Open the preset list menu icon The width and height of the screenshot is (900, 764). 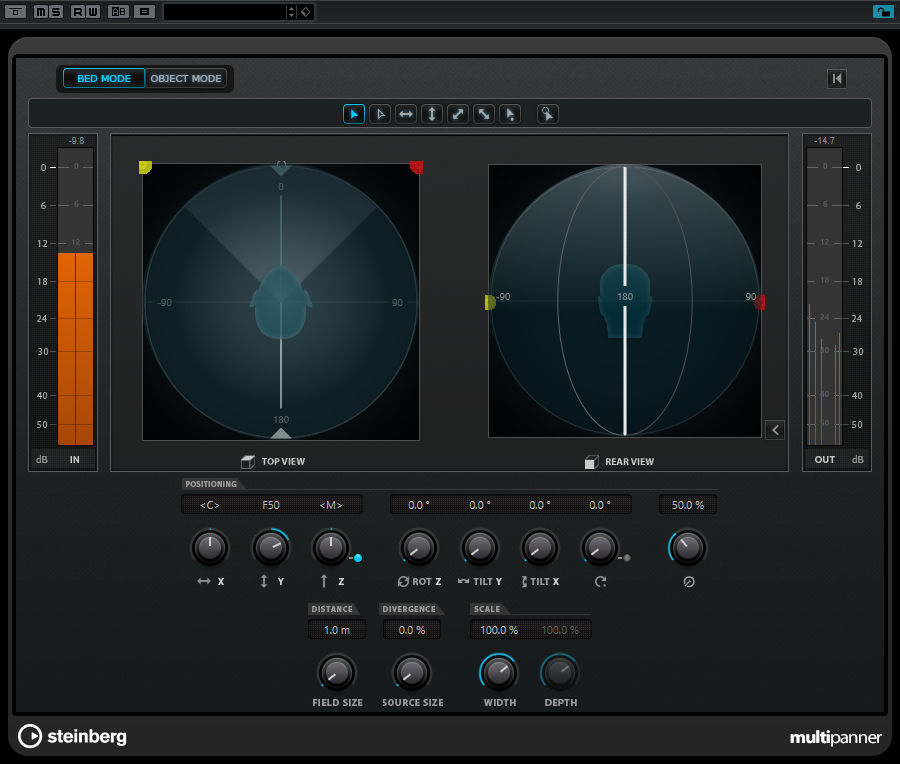145,11
